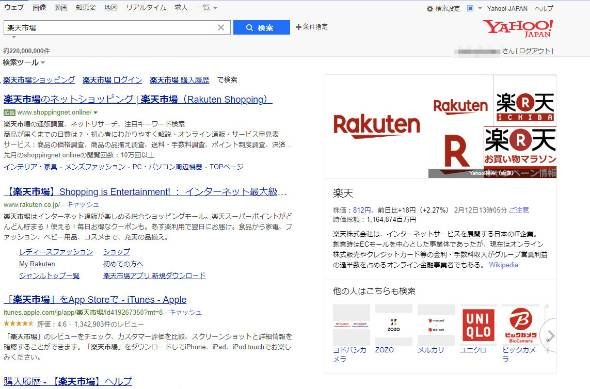Open the ジャンルトップ一覧 sitelink
590x389 pixels.
49,276
